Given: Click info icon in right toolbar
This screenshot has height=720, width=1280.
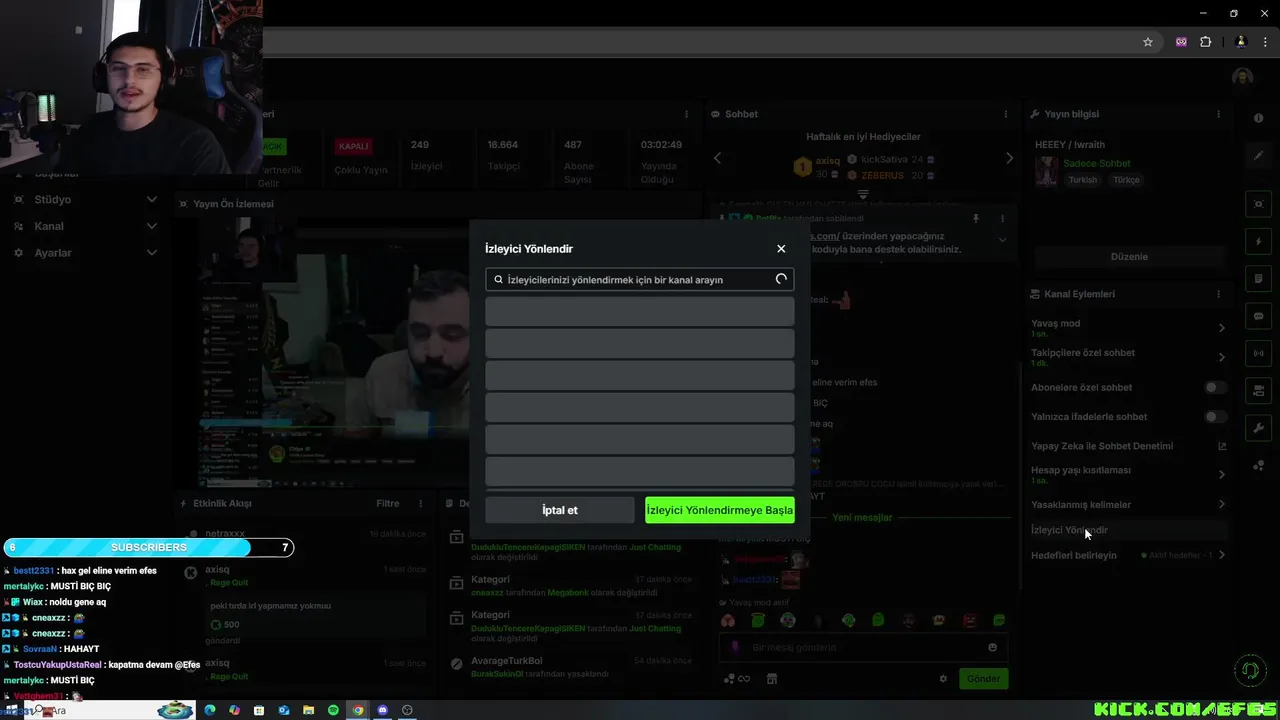Looking at the screenshot, I should coord(1258,118).
